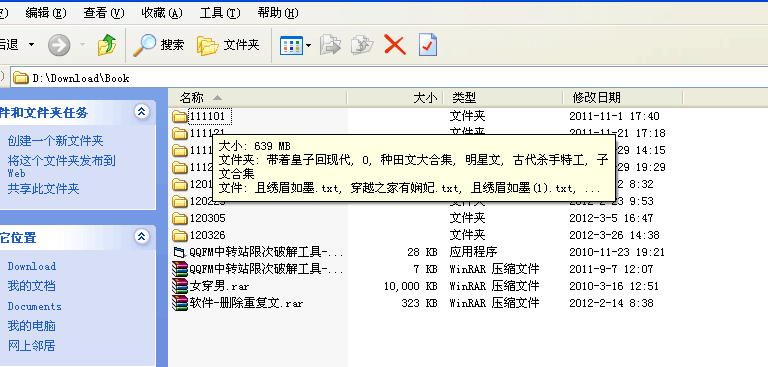
Task: Collapse the Other Places panel
Action: pyautogui.click(x=142, y=237)
